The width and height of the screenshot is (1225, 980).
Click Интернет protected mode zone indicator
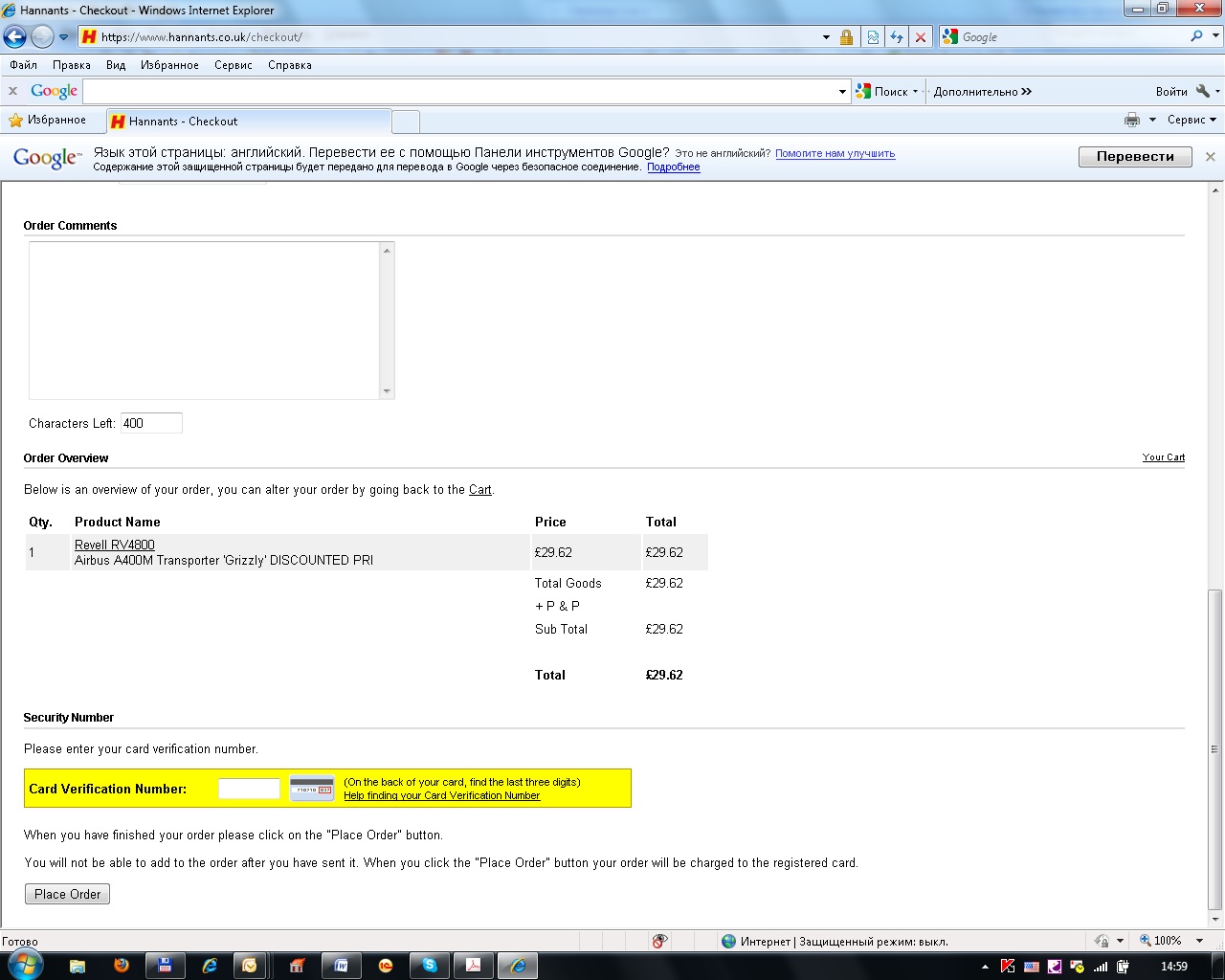tap(835, 942)
